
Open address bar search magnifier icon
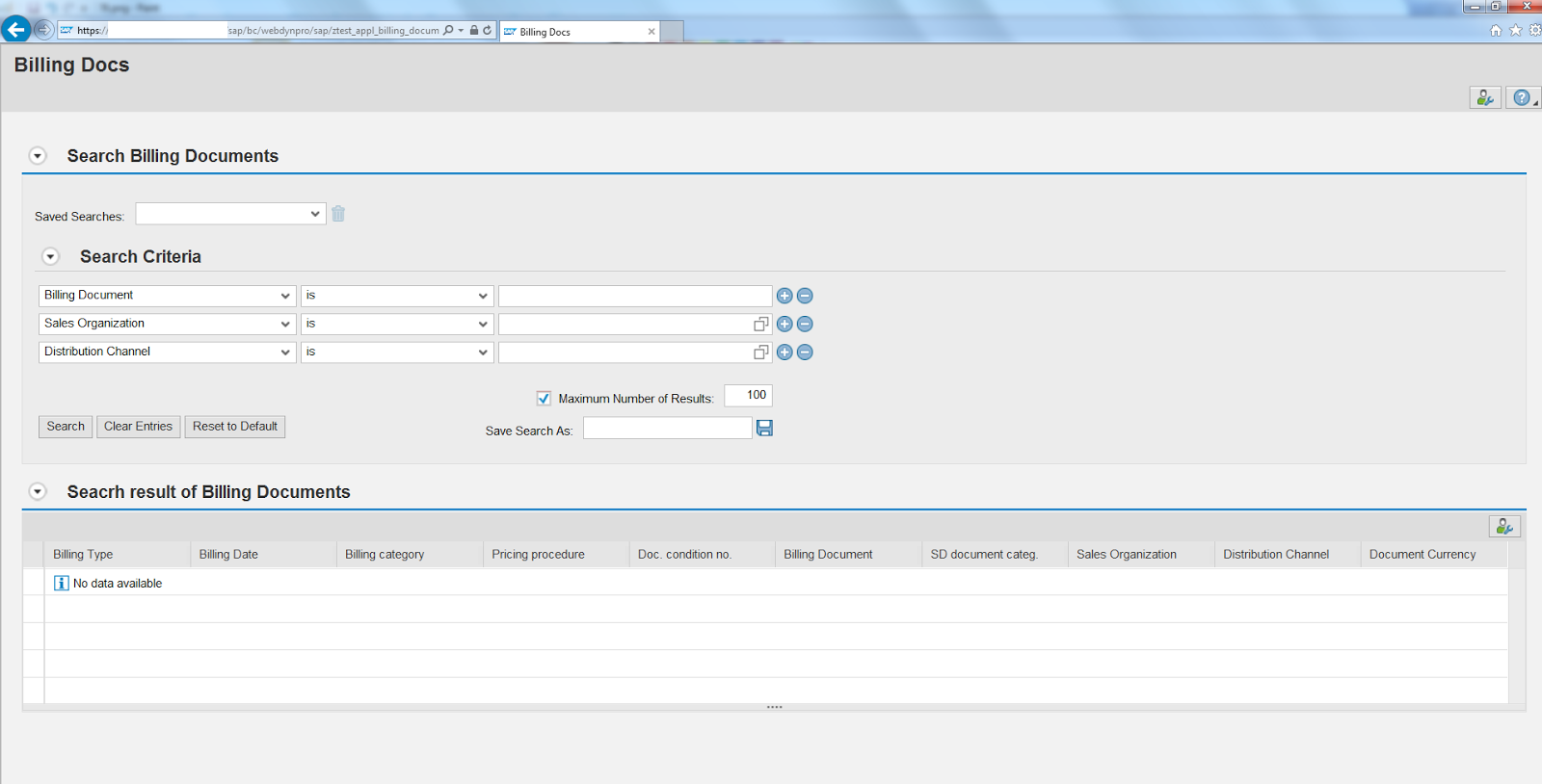pos(448,30)
